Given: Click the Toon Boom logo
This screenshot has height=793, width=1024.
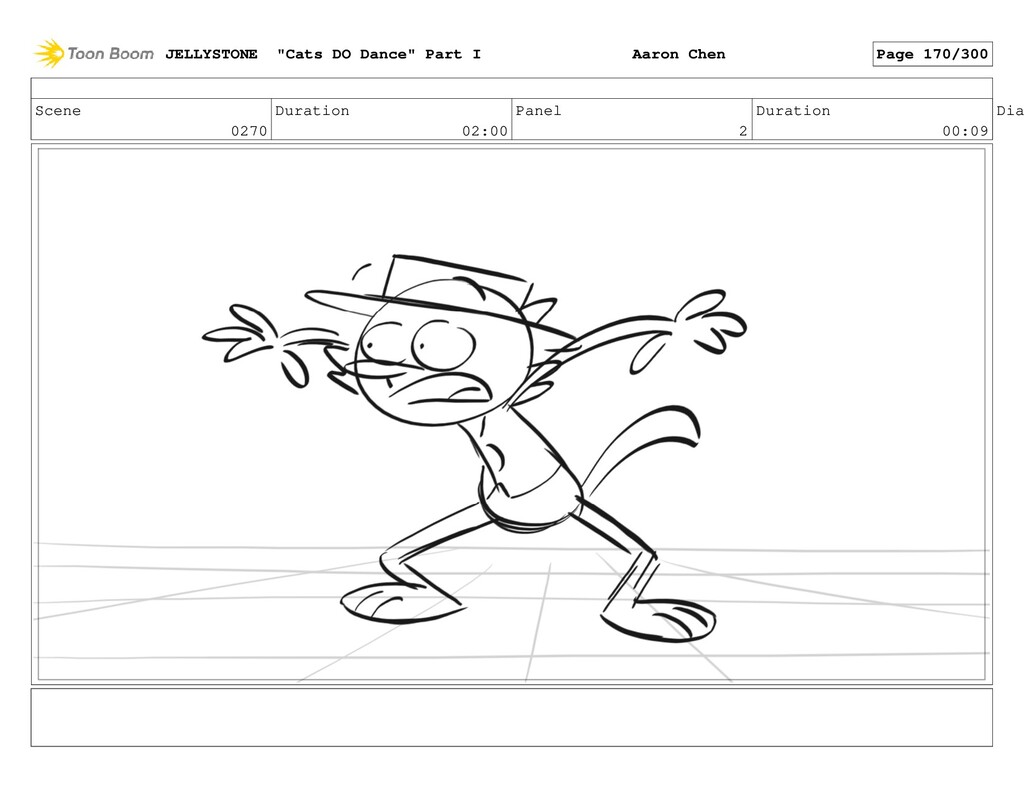Looking at the screenshot, I should click(x=94, y=54).
